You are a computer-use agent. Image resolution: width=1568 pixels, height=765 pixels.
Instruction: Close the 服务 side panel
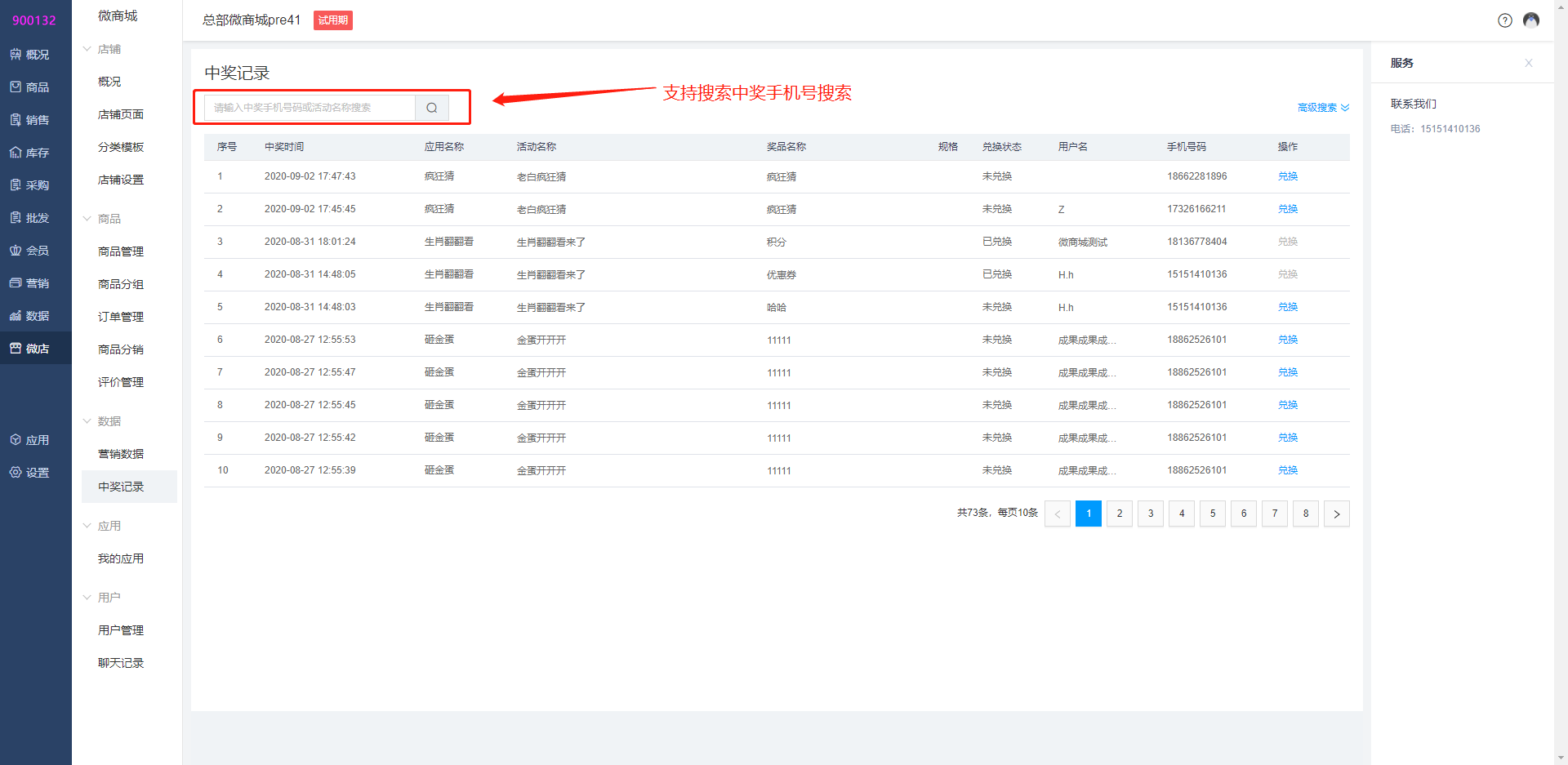[x=1528, y=63]
